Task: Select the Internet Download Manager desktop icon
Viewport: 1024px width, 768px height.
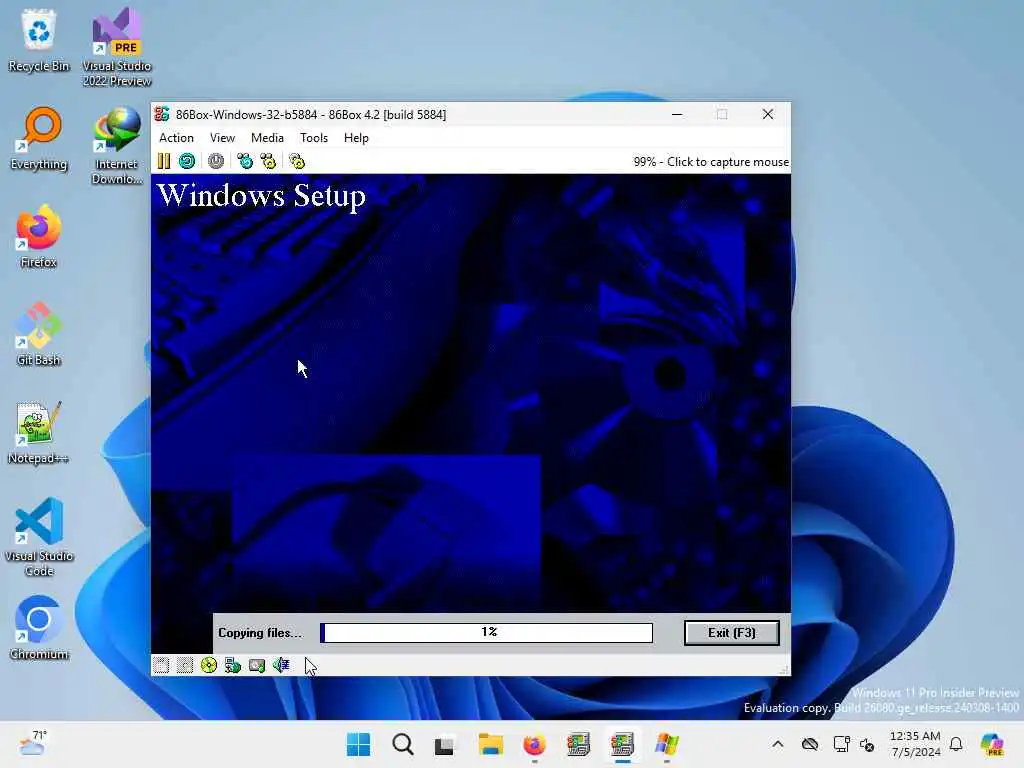Action: tap(117, 146)
